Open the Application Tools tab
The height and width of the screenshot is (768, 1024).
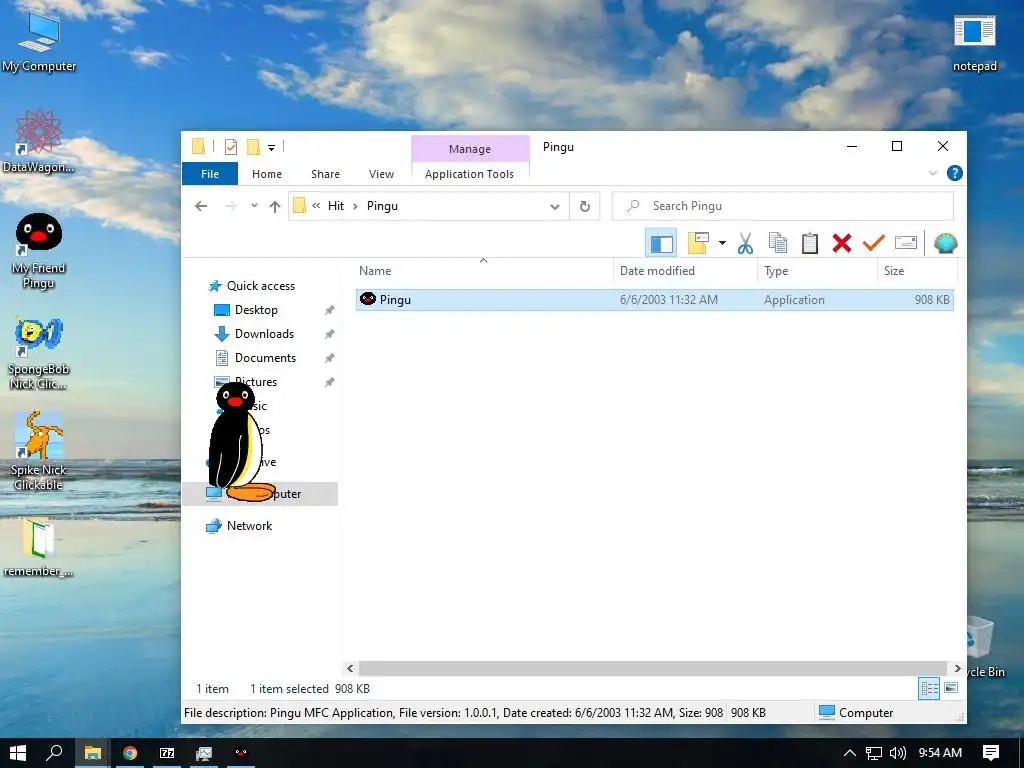(470, 174)
